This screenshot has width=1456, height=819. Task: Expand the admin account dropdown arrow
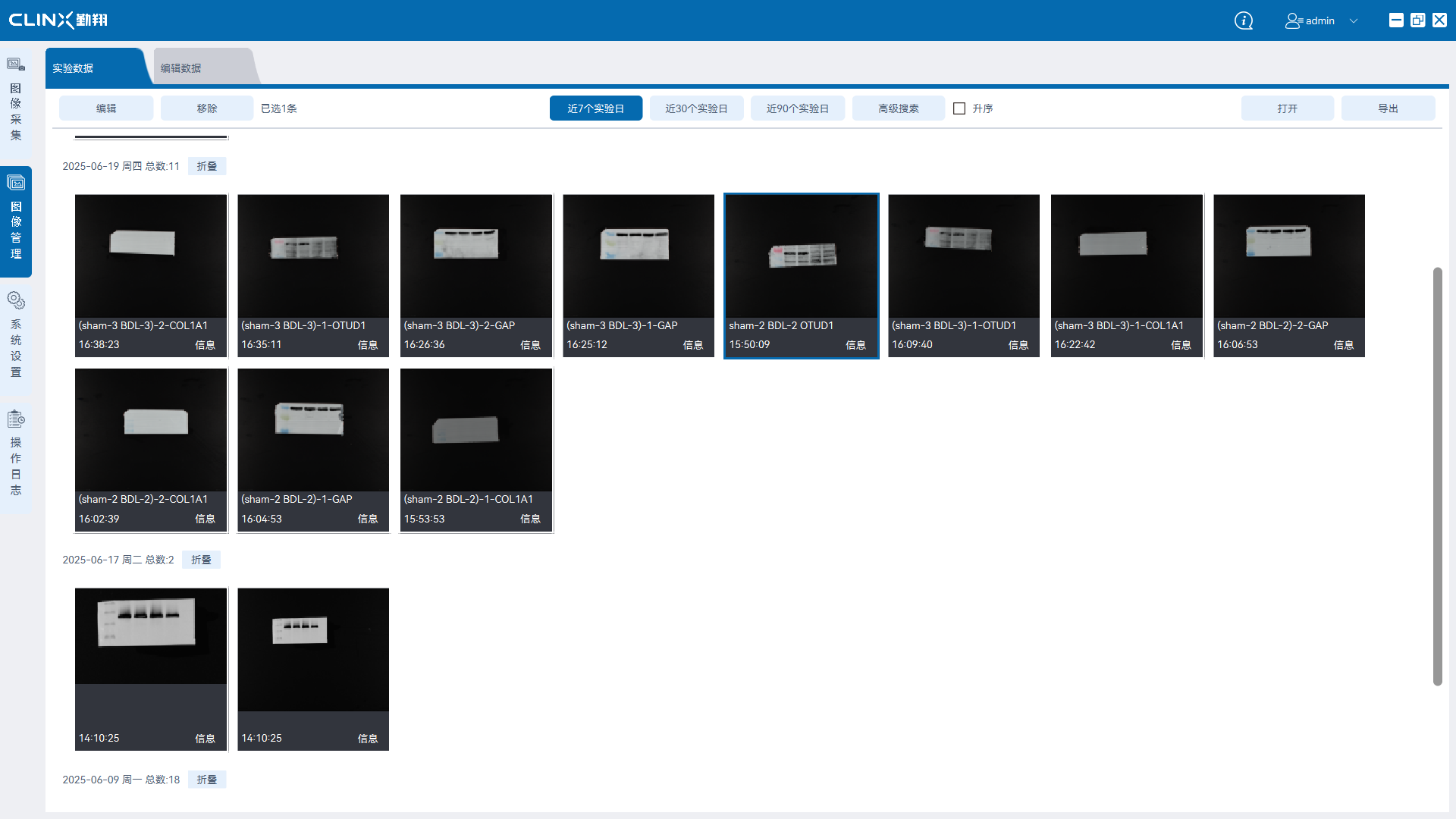click(x=1354, y=20)
